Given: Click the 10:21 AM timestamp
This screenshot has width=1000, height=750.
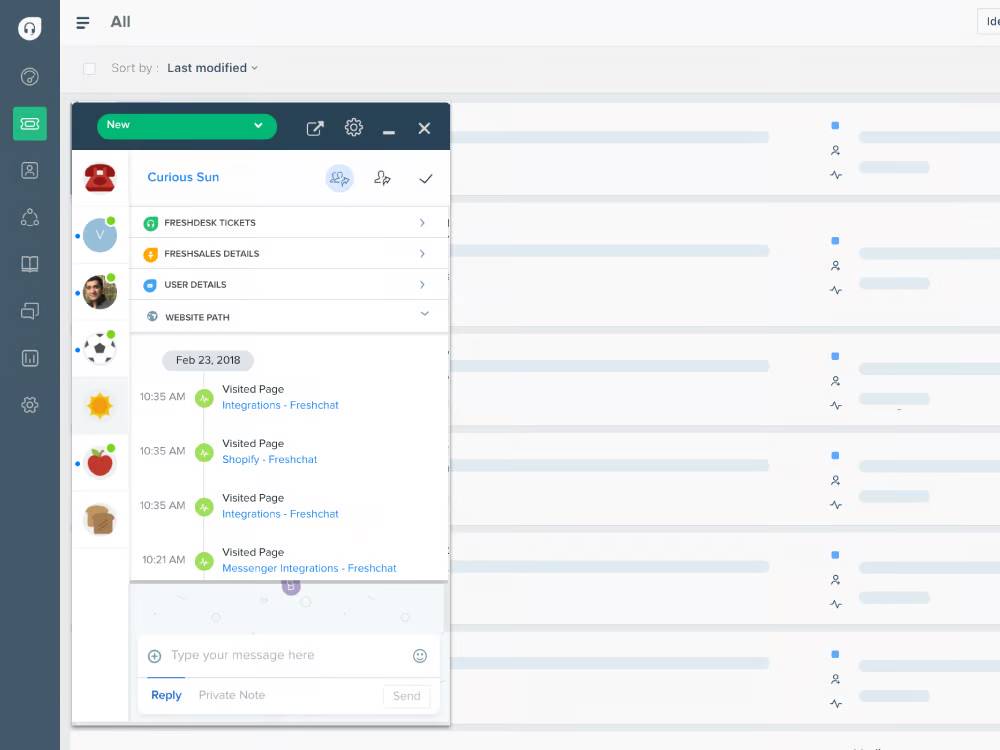Looking at the screenshot, I should pos(163,560).
